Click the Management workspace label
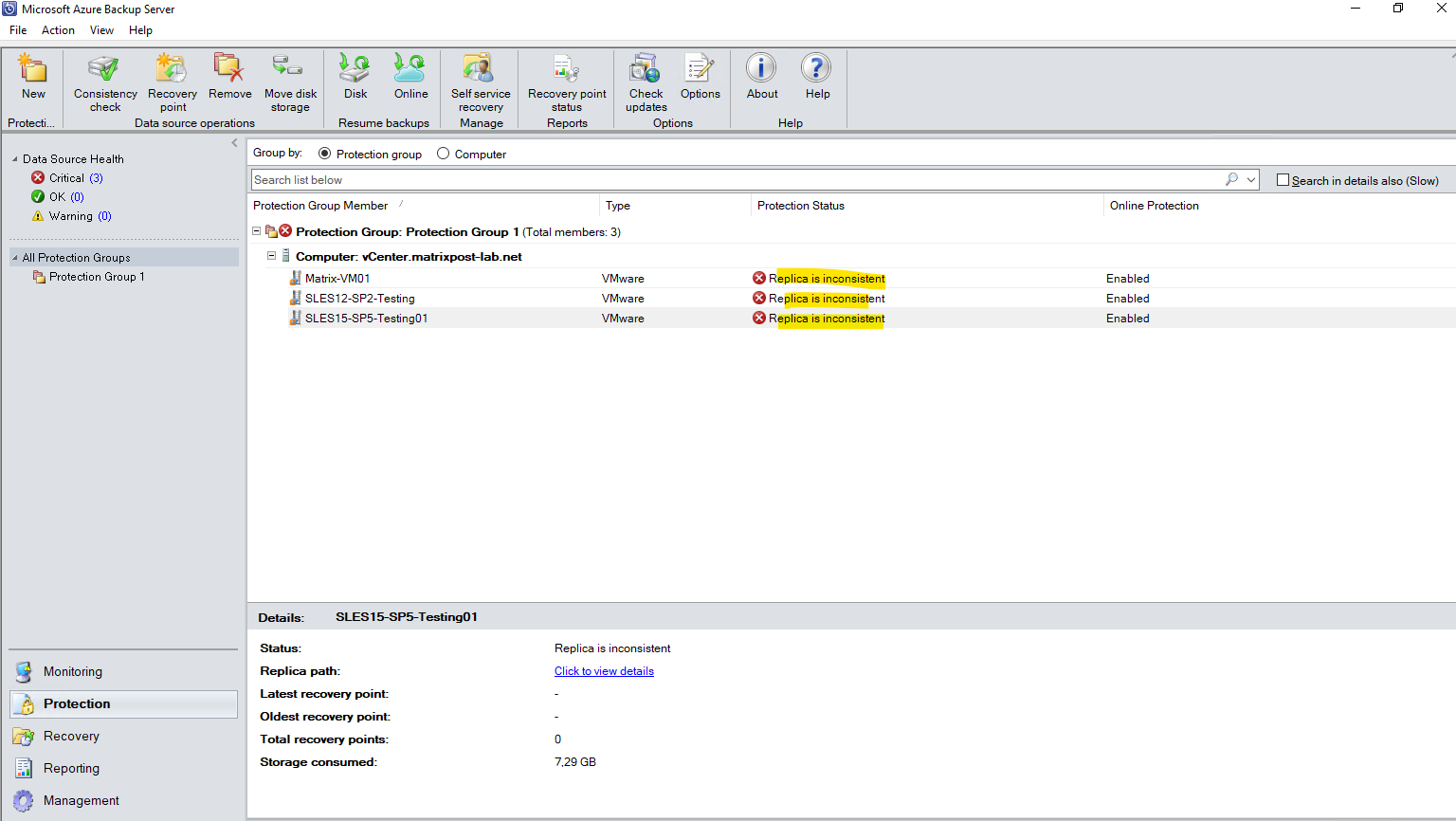Screen dimensions: 1456x821 (x=82, y=800)
